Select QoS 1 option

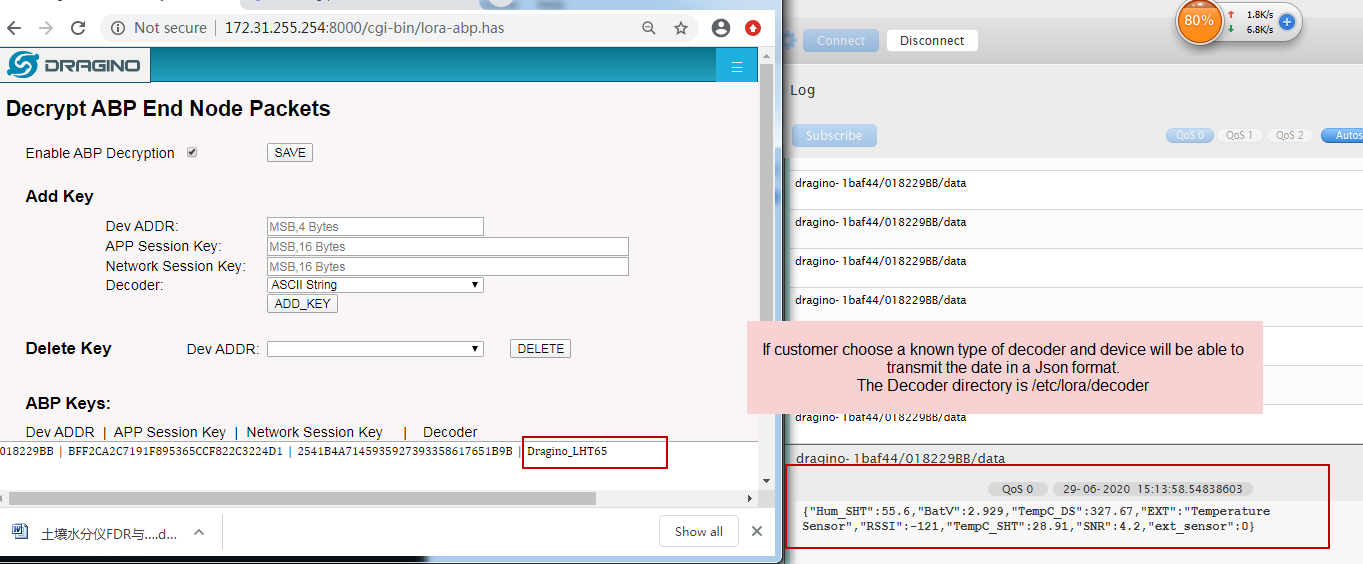(1240, 135)
